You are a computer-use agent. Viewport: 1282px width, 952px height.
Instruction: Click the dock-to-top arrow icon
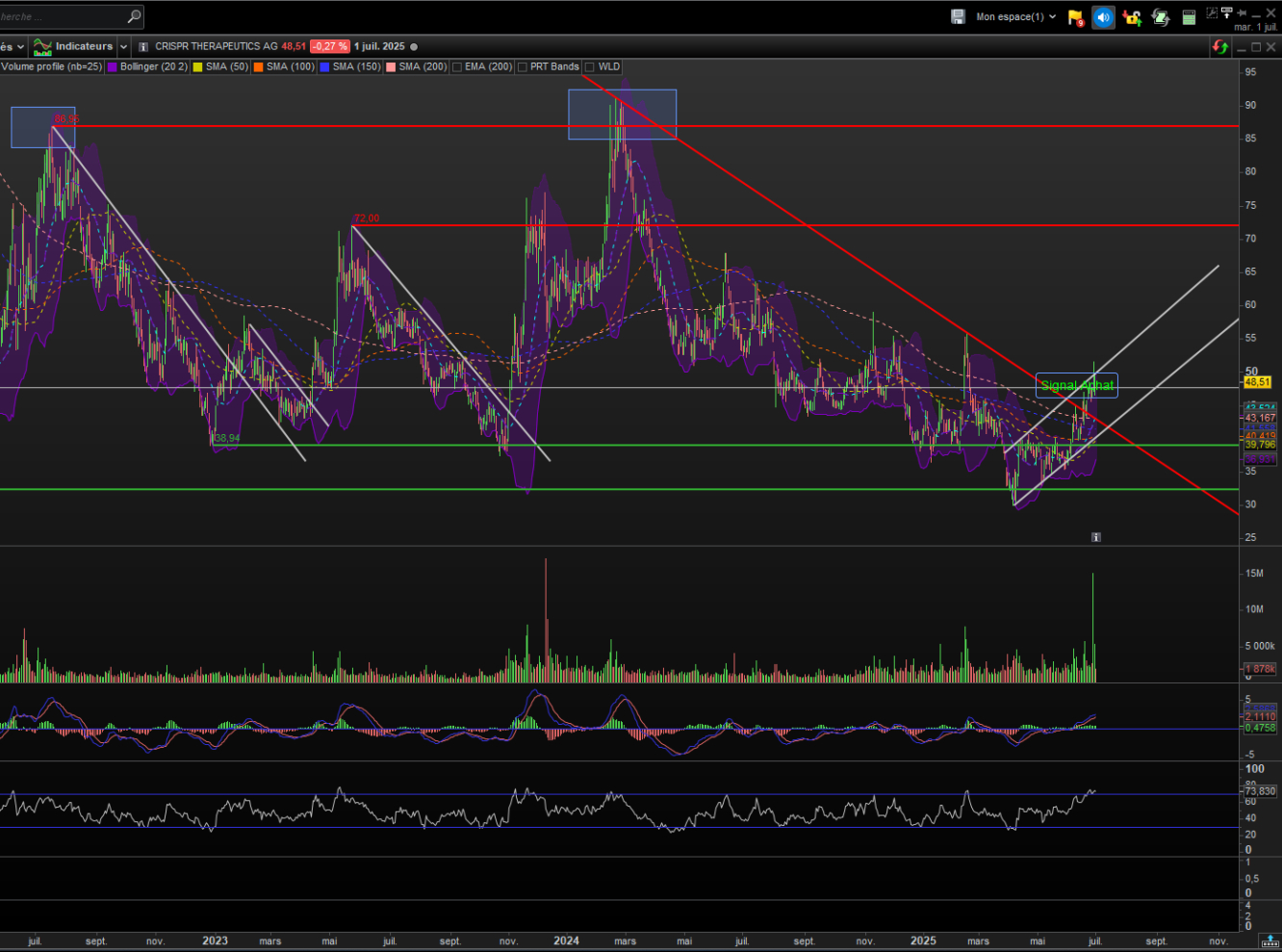(x=1226, y=13)
